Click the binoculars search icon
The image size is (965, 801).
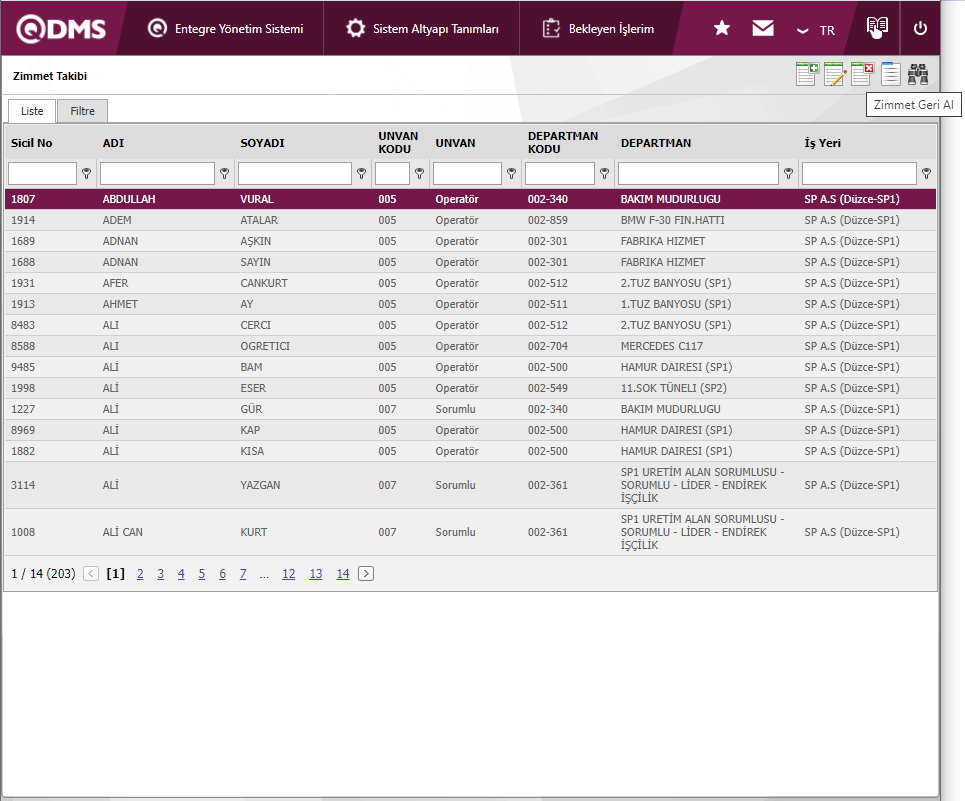[x=919, y=75]
